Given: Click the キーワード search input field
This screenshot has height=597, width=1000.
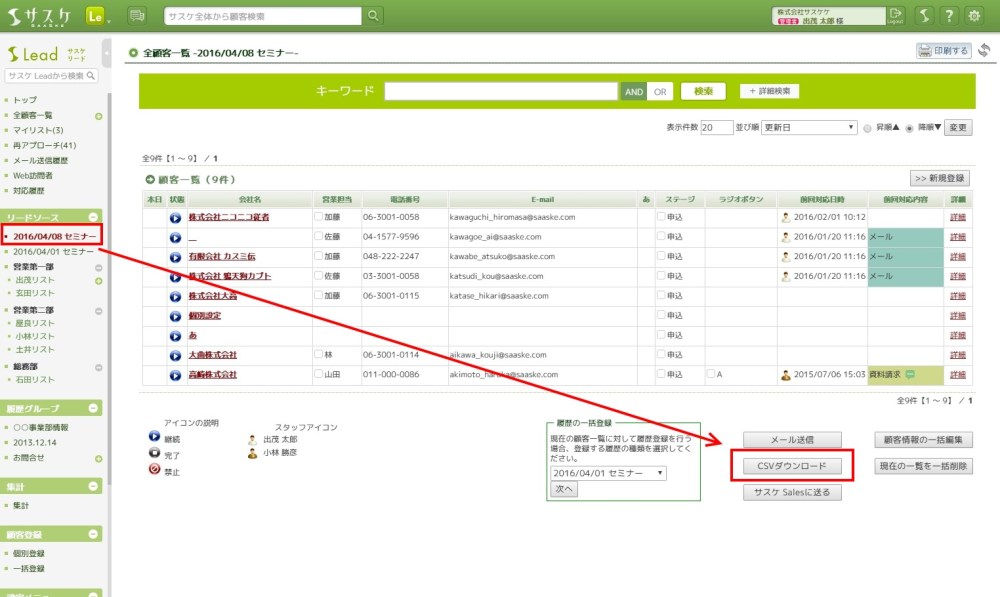Looking at the screenshot, I should click(500, 91).
